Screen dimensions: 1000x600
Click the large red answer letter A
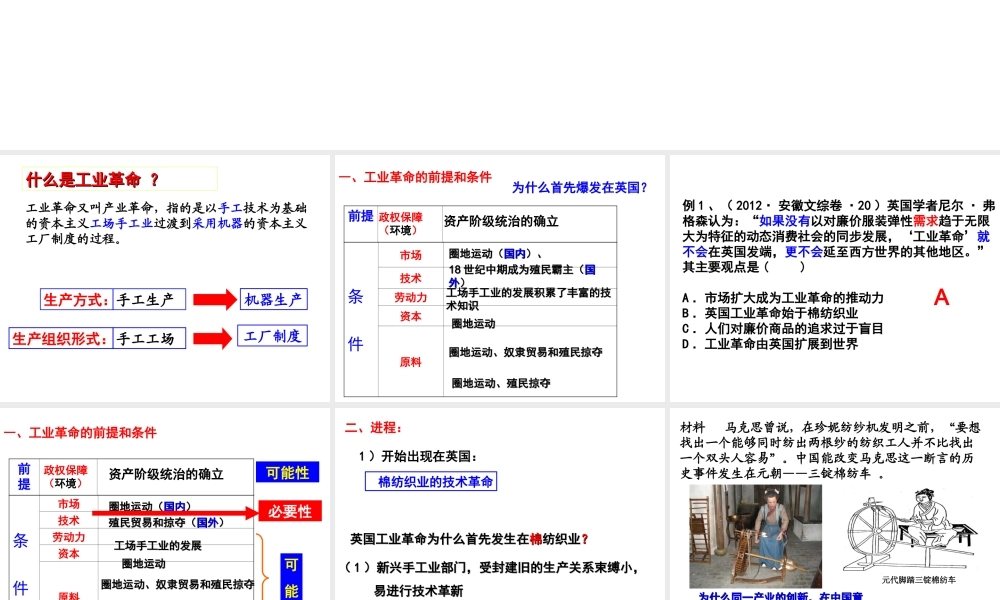tap(941, 297)
